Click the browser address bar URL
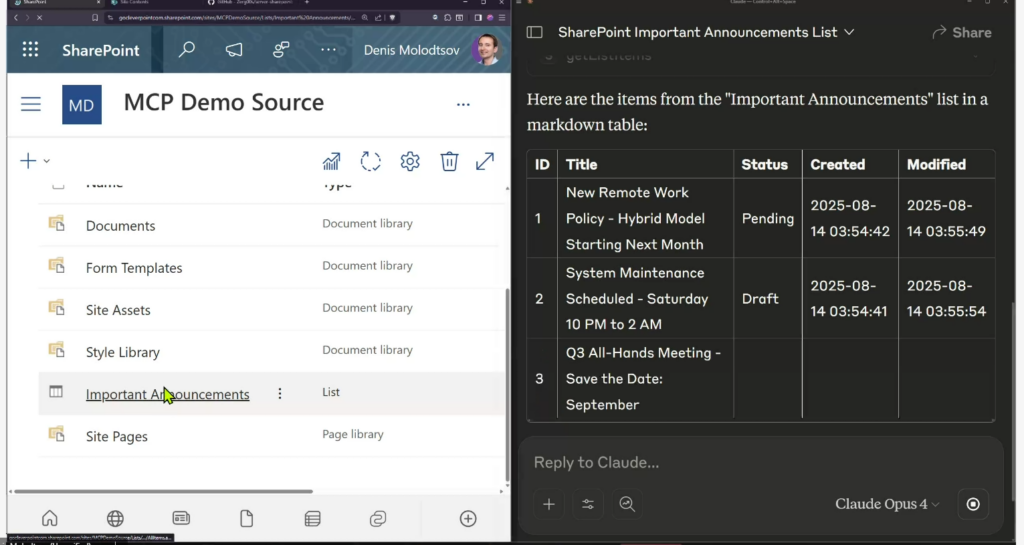1024x545 pixels. coord(236,18)
